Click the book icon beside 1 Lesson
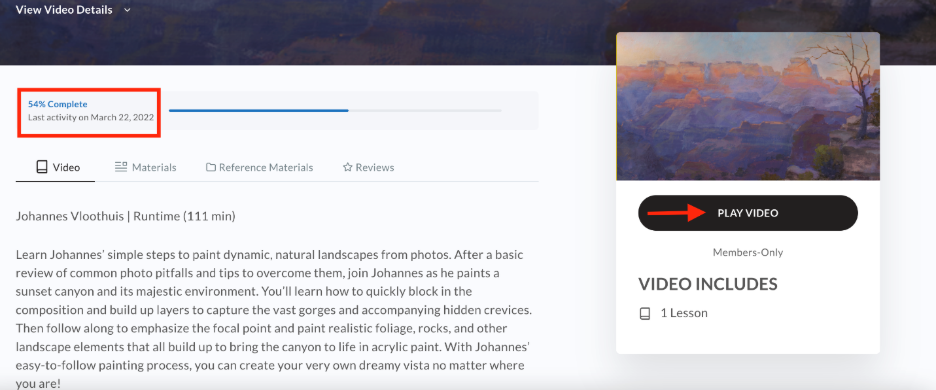The height and width of the screenshot is (390, 936). pyautogui.click(x=645, y=314)
